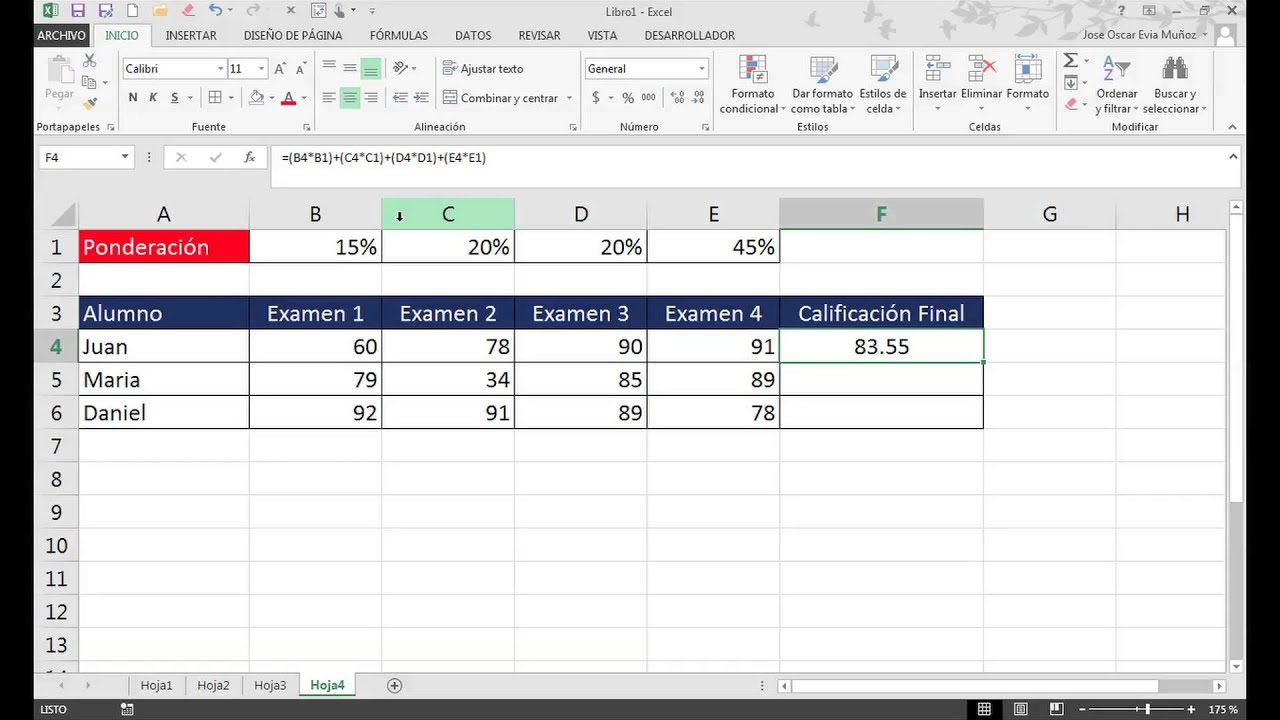This screenshot has height=720, width=1280.
Task: Click the Borders icon in Fuente group
Action: coord(215,98)
